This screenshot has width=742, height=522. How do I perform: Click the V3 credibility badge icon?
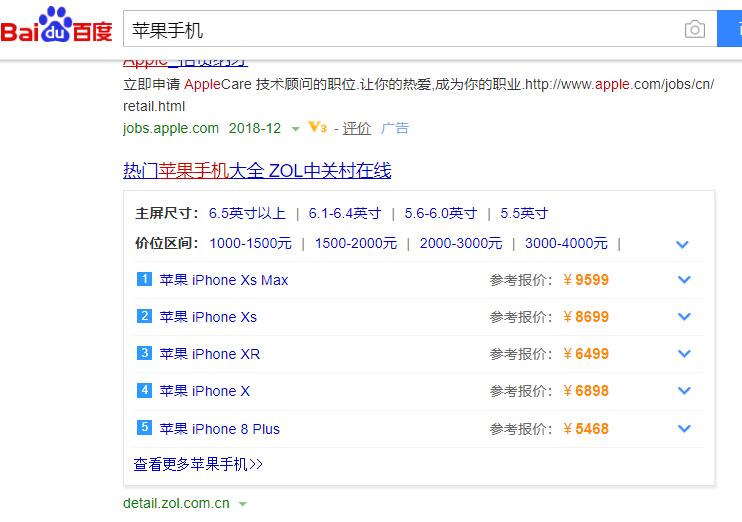[317, 128]
